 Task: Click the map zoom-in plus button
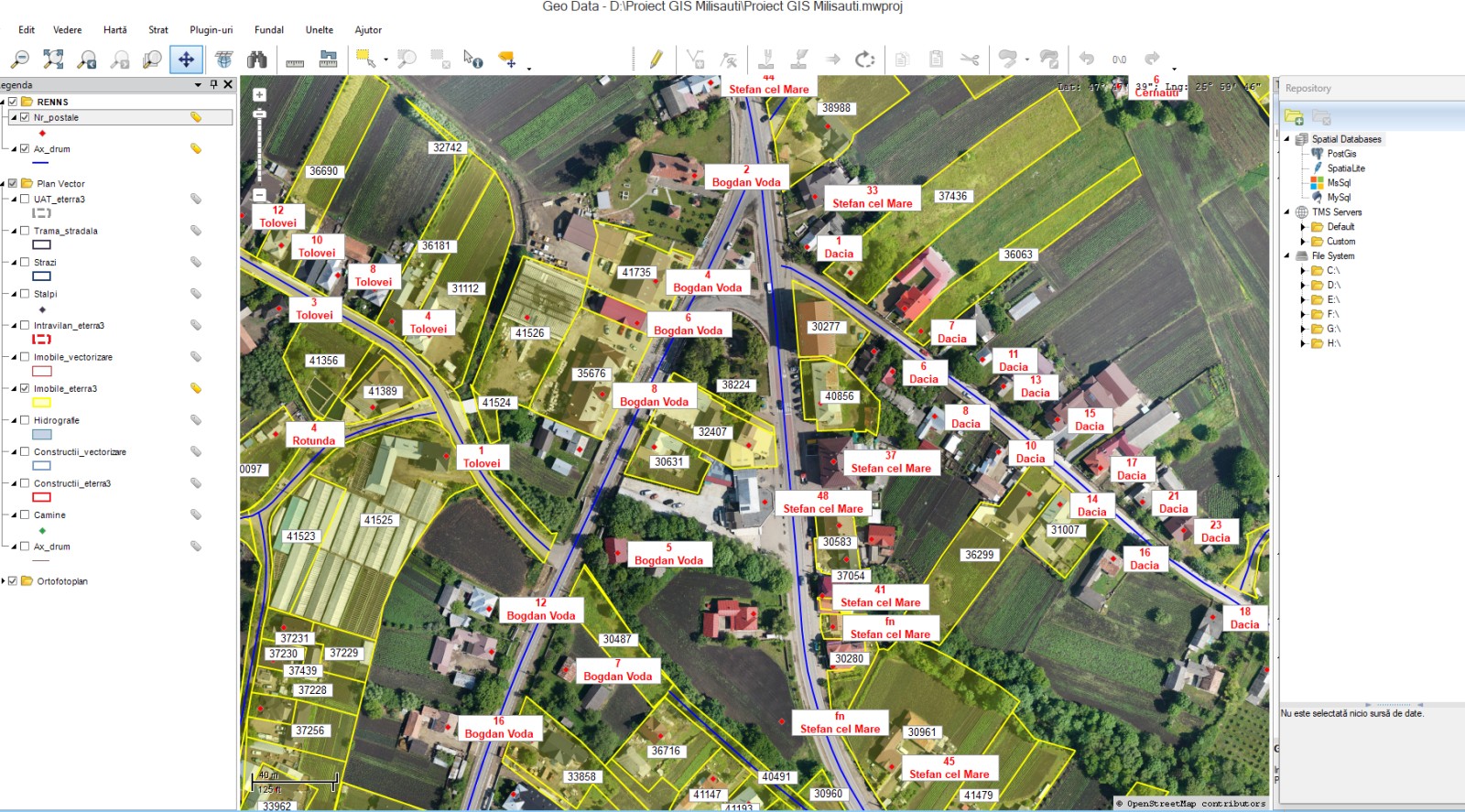tap(260, 95)
